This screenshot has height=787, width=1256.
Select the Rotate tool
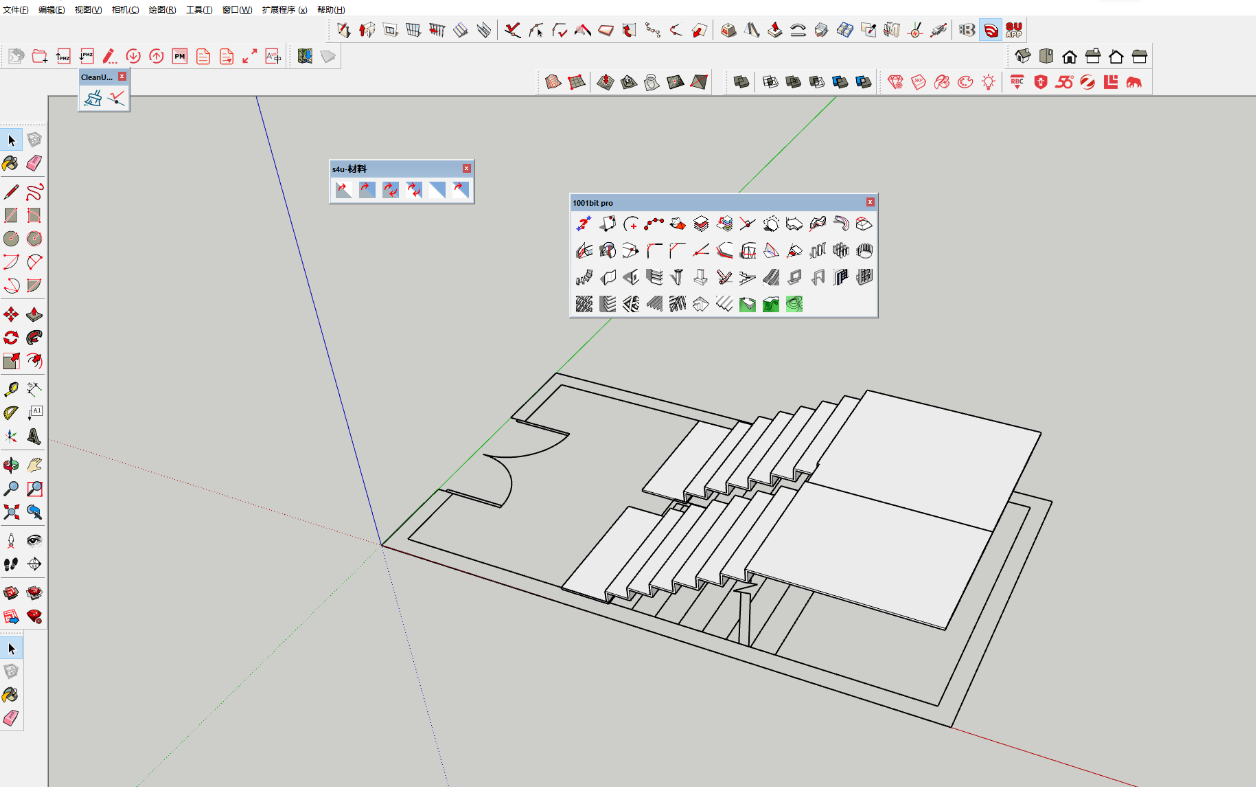[x=11, y=338]
